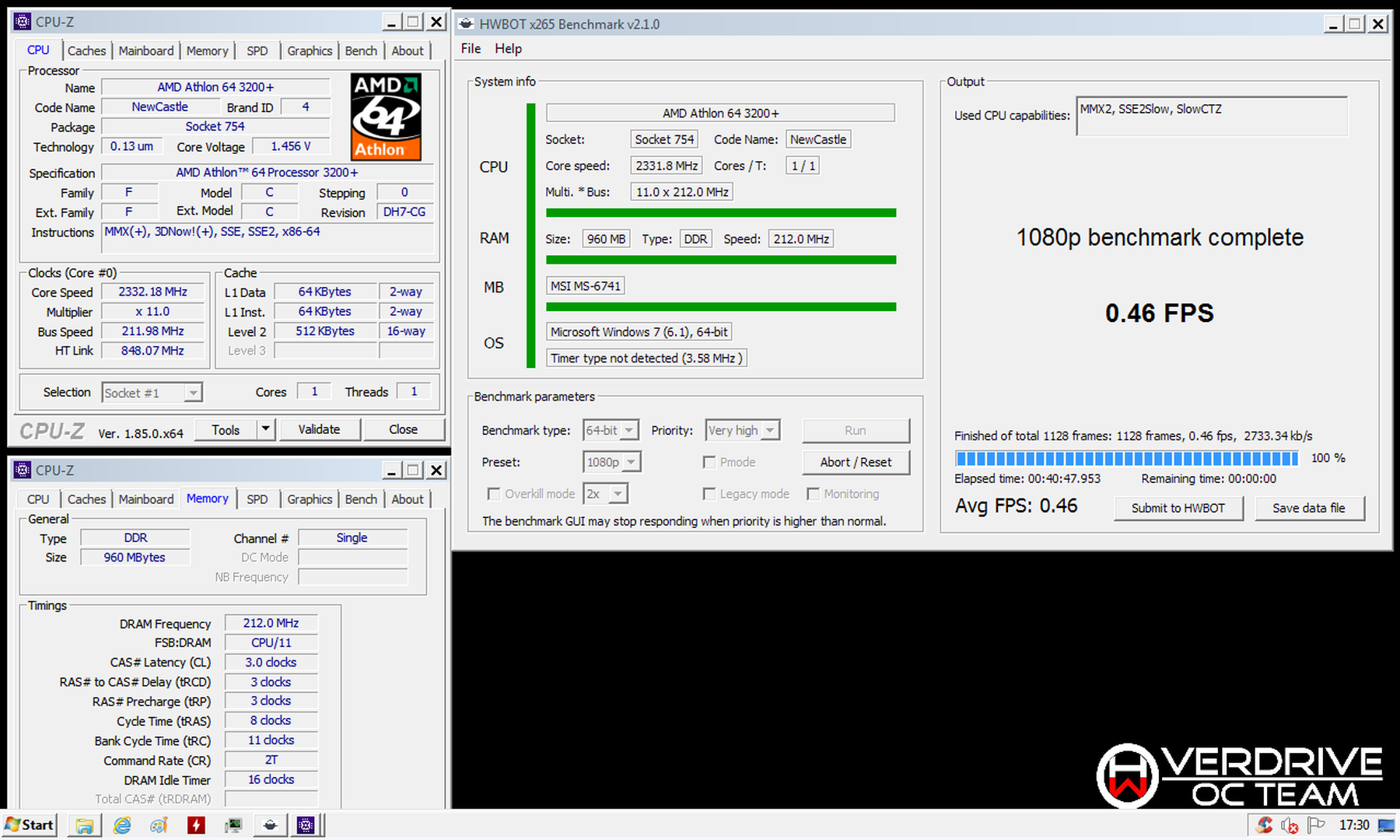The width and height of the screenshot is (1400, 840).
Task: Open Bench tab in lower CPU-Z window
Action: pos(361,499)
